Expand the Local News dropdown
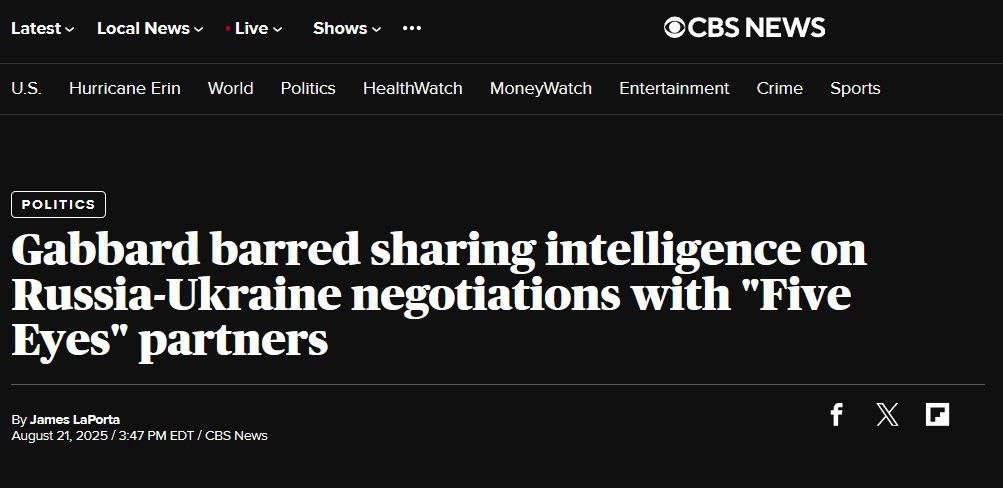This screenshot has width=1003, height=488. pos(150,28)
